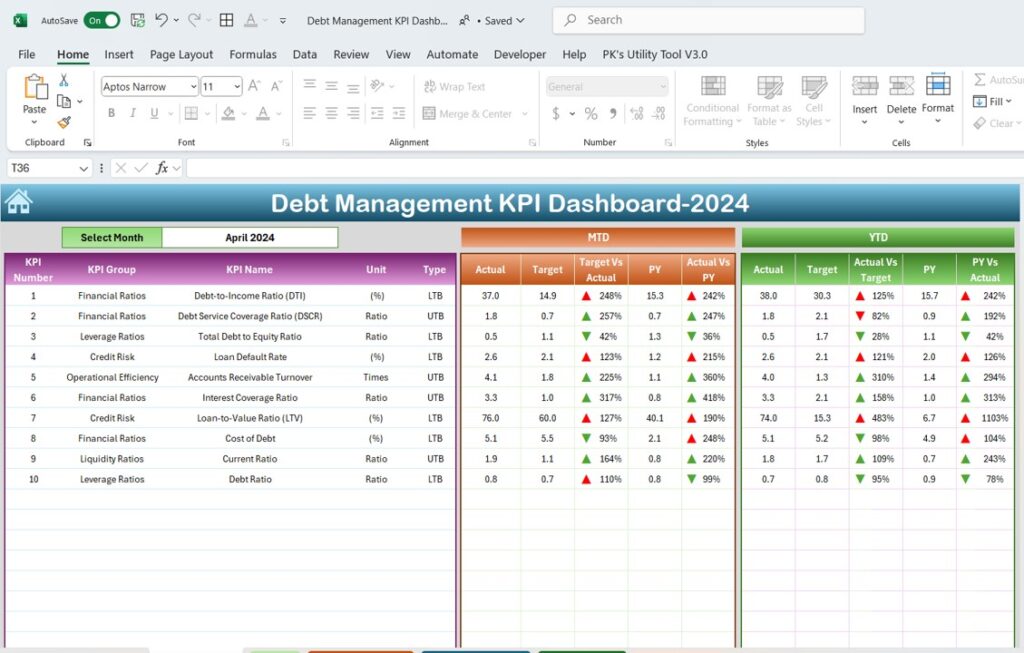
Task: Click the Insert cells button
Action: coord(865,99)
